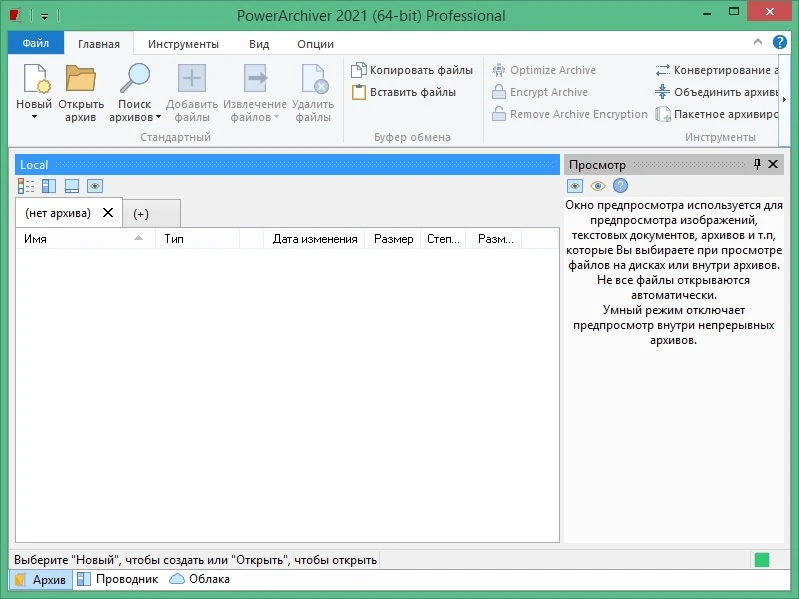Click Вставить файлы clipboard icon

pos(359,92)
